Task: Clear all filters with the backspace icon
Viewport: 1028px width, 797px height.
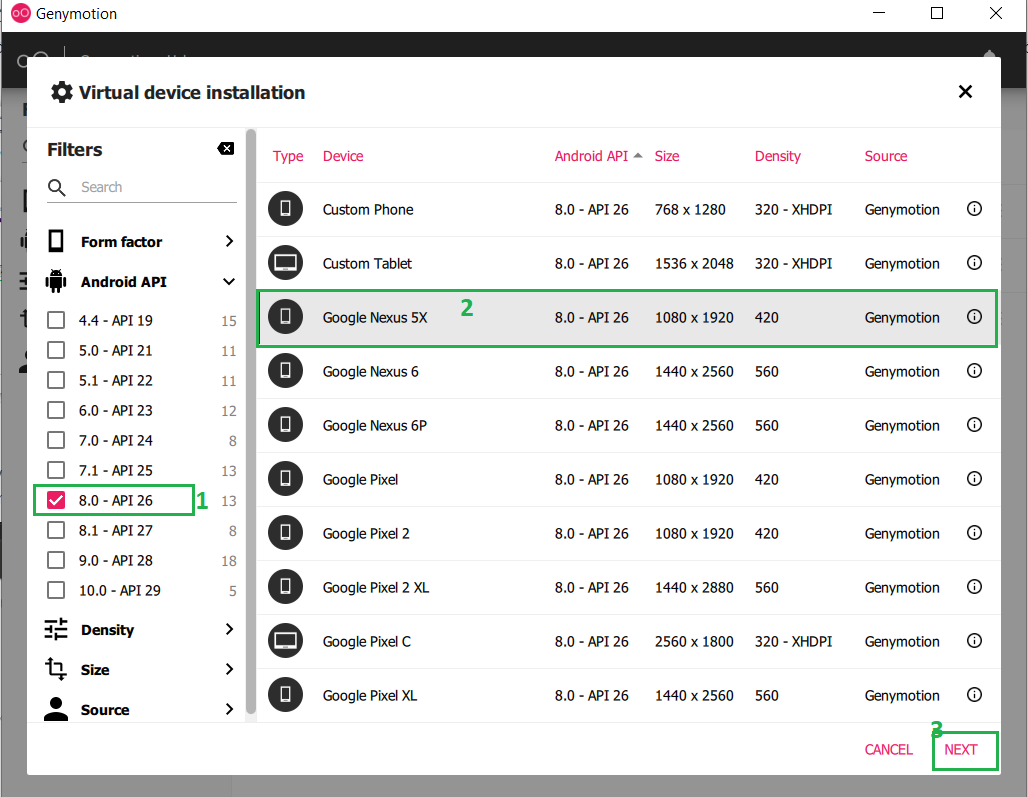Action: click(x=226, y=149)
